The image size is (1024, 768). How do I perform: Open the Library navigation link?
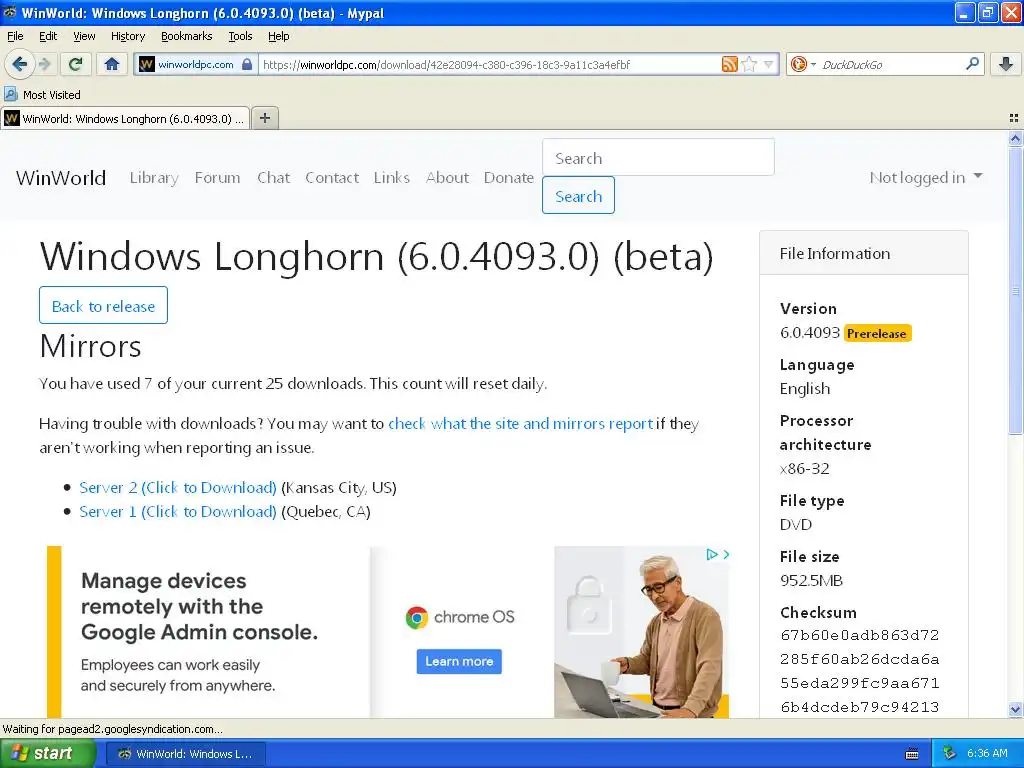[x=154, y=178]
